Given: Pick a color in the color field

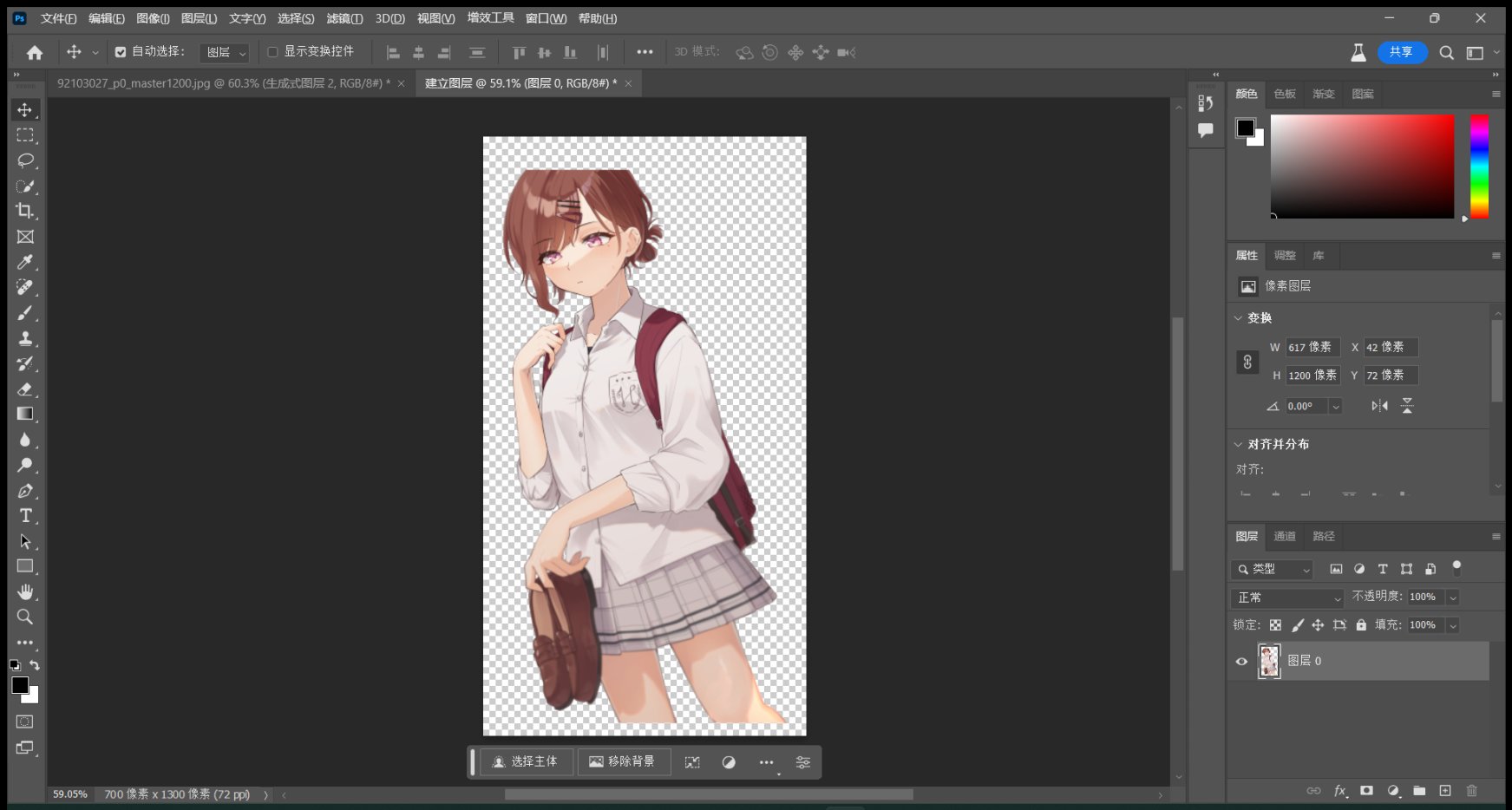Looking at the screenshot, I should point(1362,167).
